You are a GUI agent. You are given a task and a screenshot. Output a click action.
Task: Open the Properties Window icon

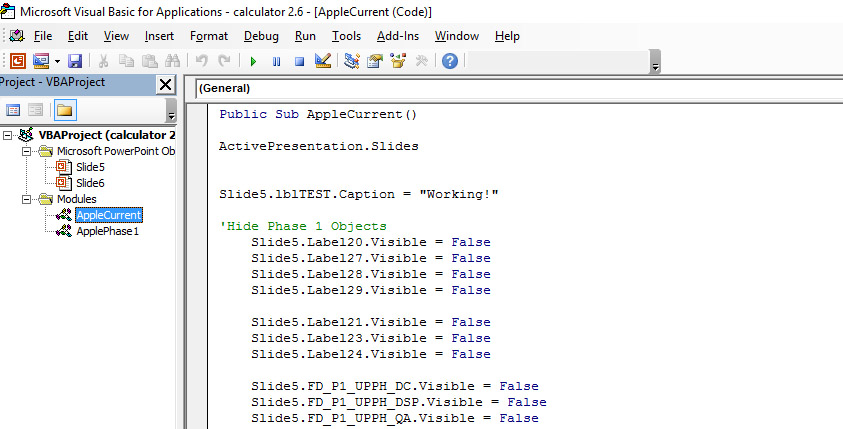tap(375, 61)
